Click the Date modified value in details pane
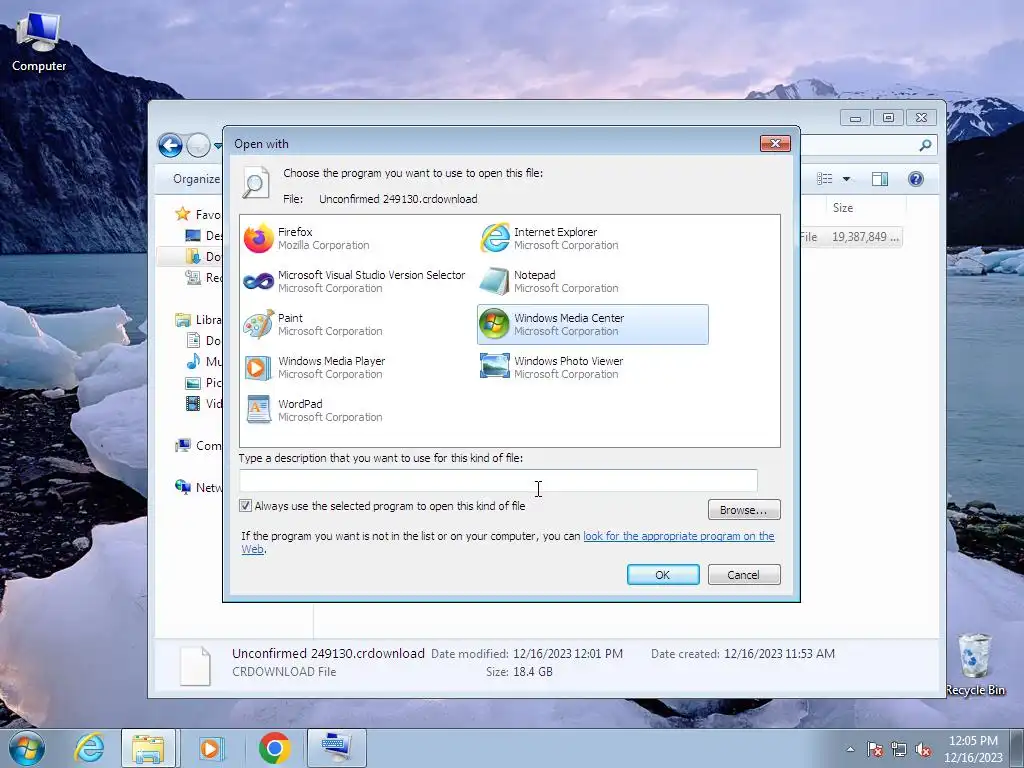This screenshot has height=768, width=1024. click(568, 654)
